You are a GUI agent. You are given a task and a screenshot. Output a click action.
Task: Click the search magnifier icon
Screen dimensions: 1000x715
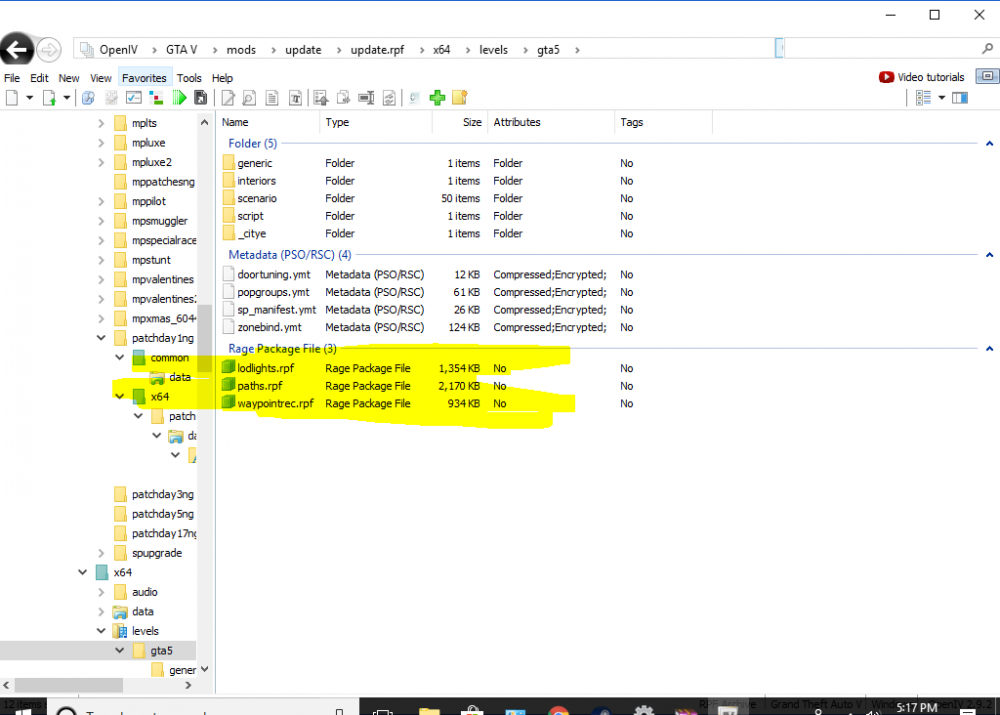click(x=988, y=49)
